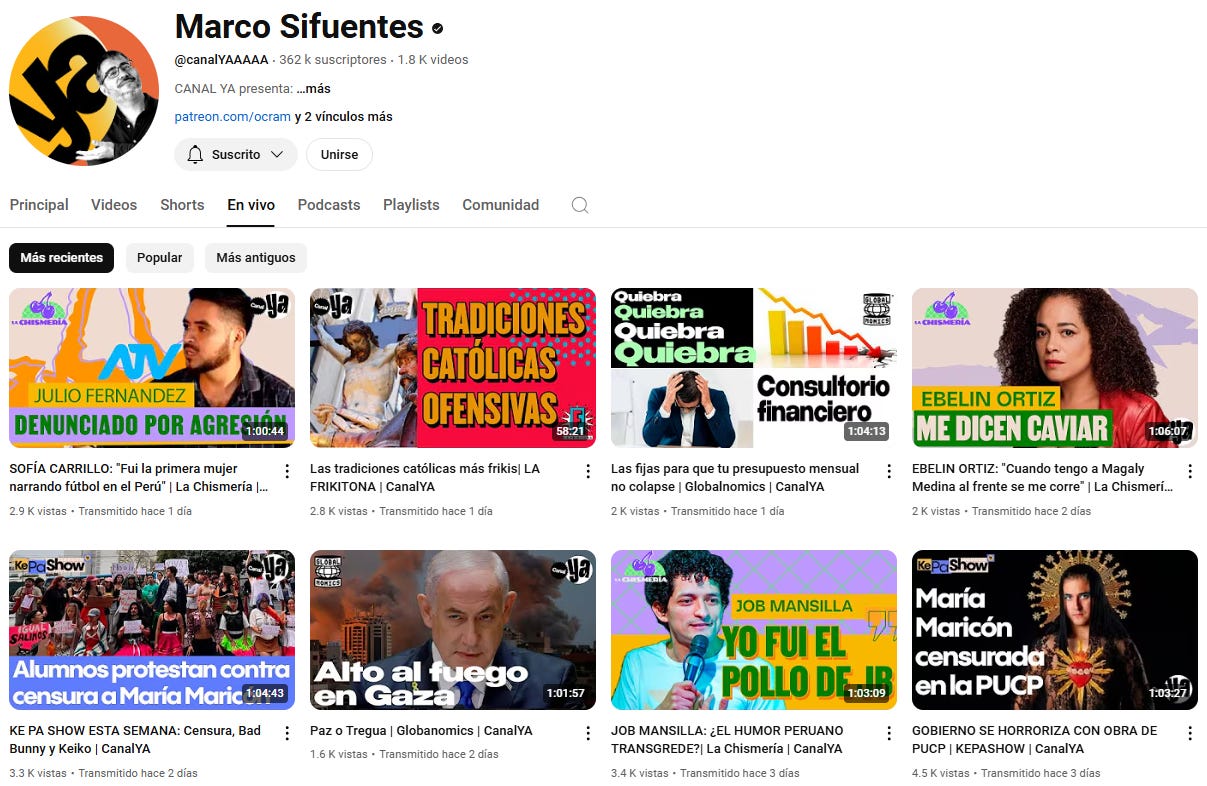Open Quiebra Consultorio financiero thumbnail
Image resolution: width=1207 pixels, height=786 pixels.
(x=754, y=368)
